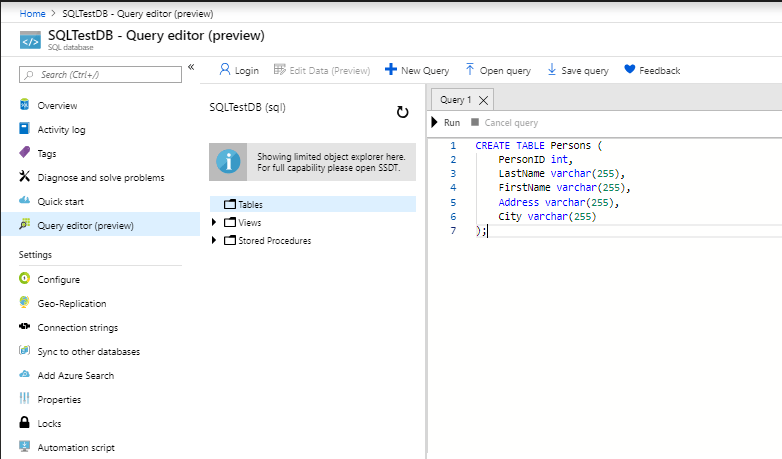Switch to the Query 1 tab
The image size is (782, 459).
click(455, 100)
